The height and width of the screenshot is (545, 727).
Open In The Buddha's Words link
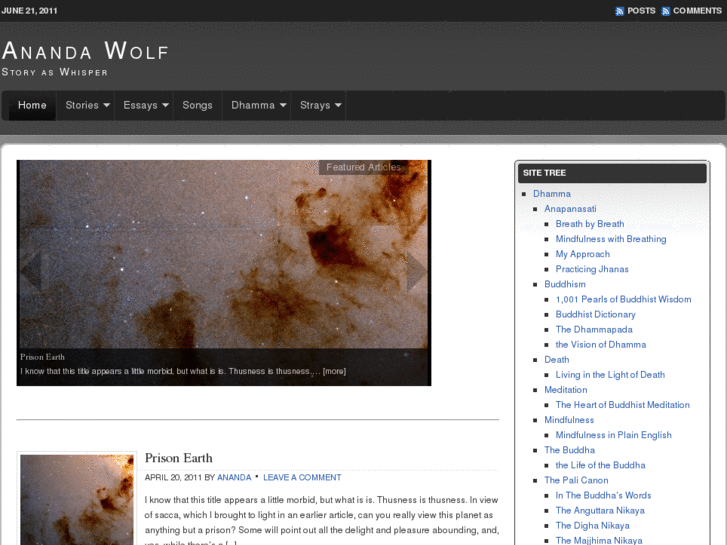[603, 495]
